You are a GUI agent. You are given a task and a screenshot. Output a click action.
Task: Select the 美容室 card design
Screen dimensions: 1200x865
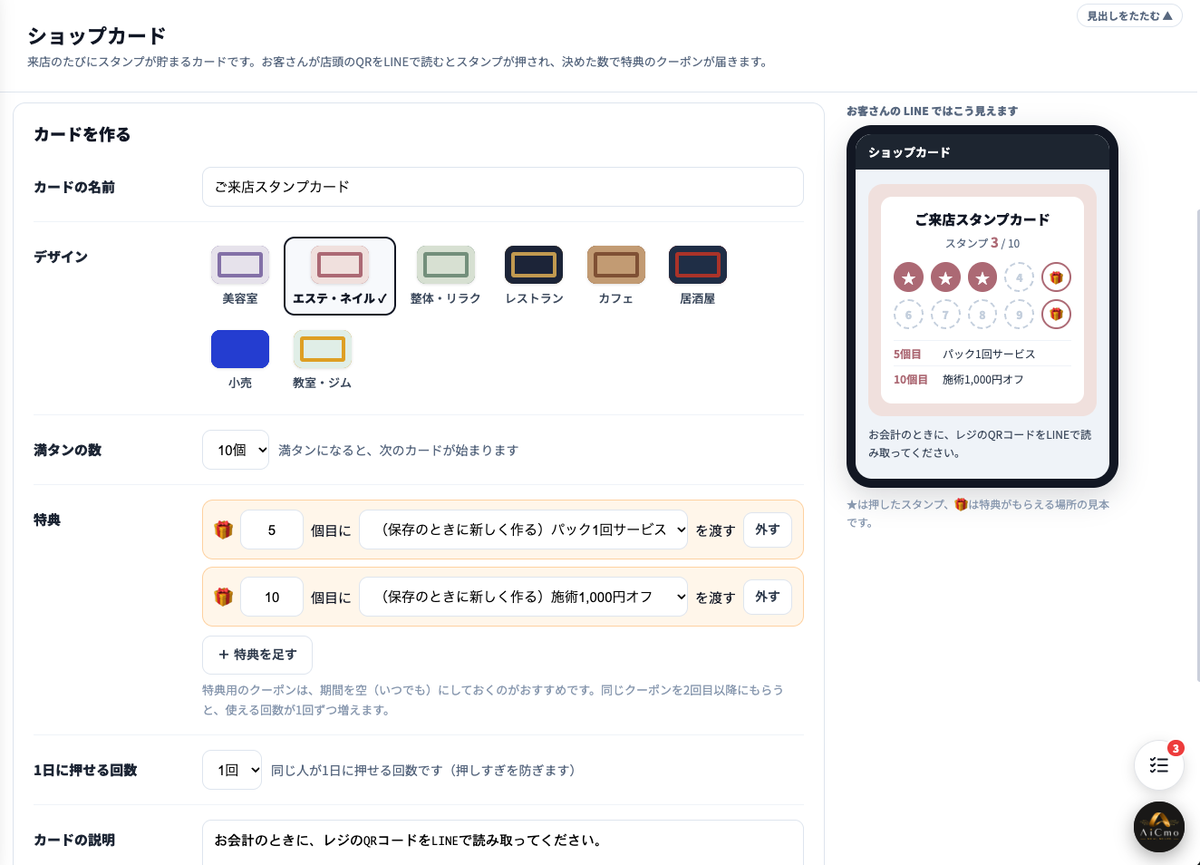[240, 276]
